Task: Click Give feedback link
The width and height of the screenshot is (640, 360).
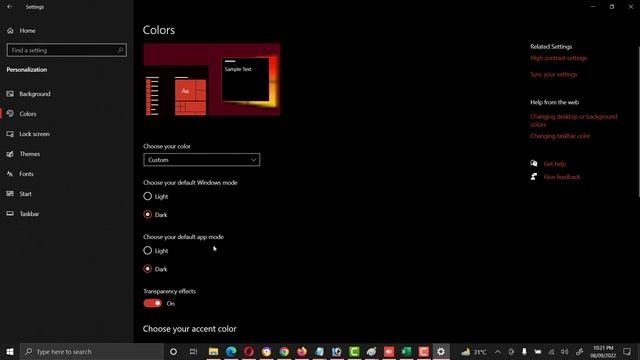Action: click(562, 177)
